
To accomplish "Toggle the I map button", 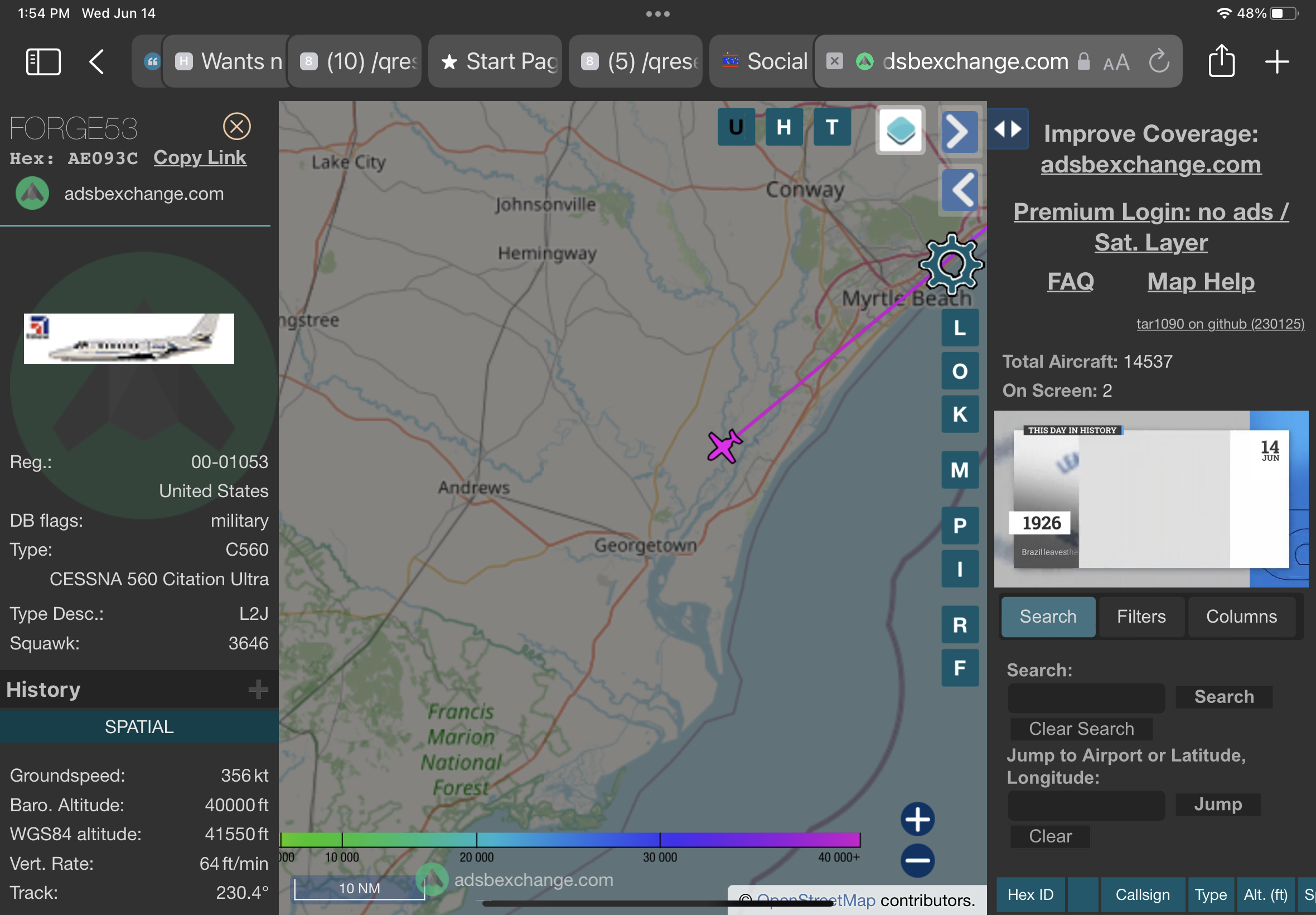I will point(960,569).
